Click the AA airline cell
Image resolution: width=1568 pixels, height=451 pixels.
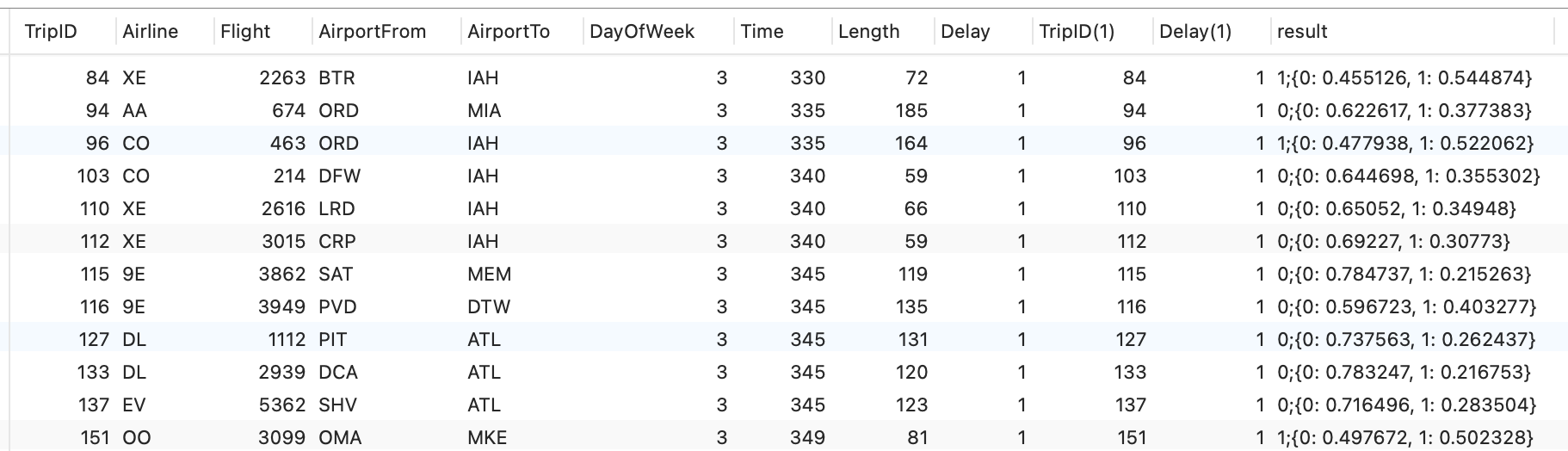point(135,111)
